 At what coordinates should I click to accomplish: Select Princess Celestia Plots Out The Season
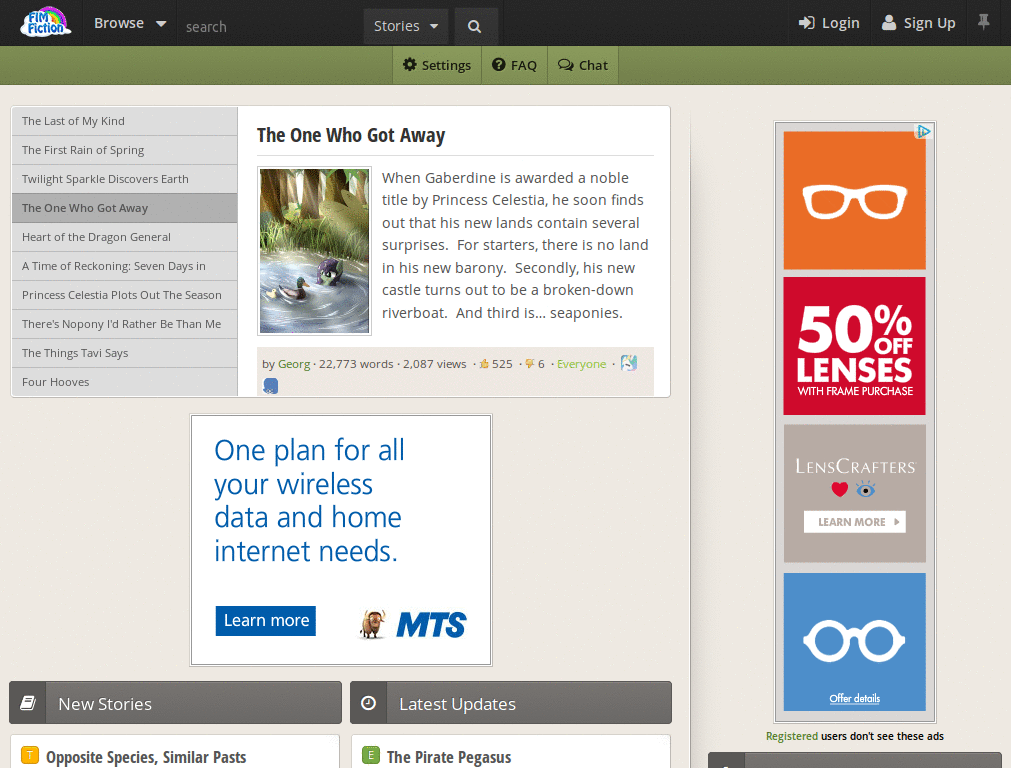coord(125,295)
